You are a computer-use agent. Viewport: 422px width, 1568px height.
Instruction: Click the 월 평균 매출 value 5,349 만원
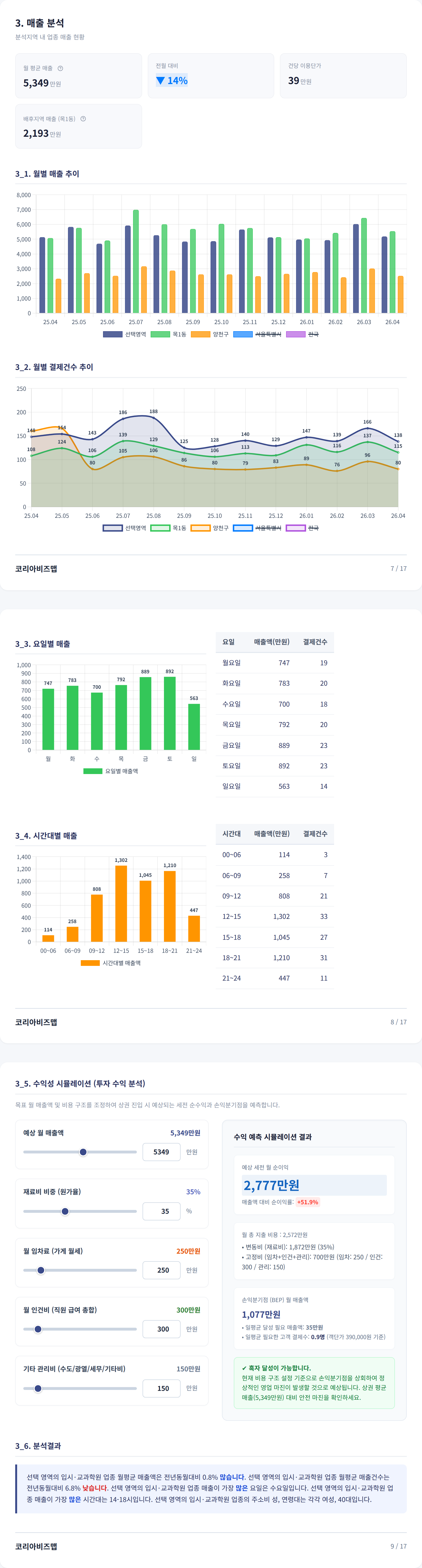pos(42,83)
